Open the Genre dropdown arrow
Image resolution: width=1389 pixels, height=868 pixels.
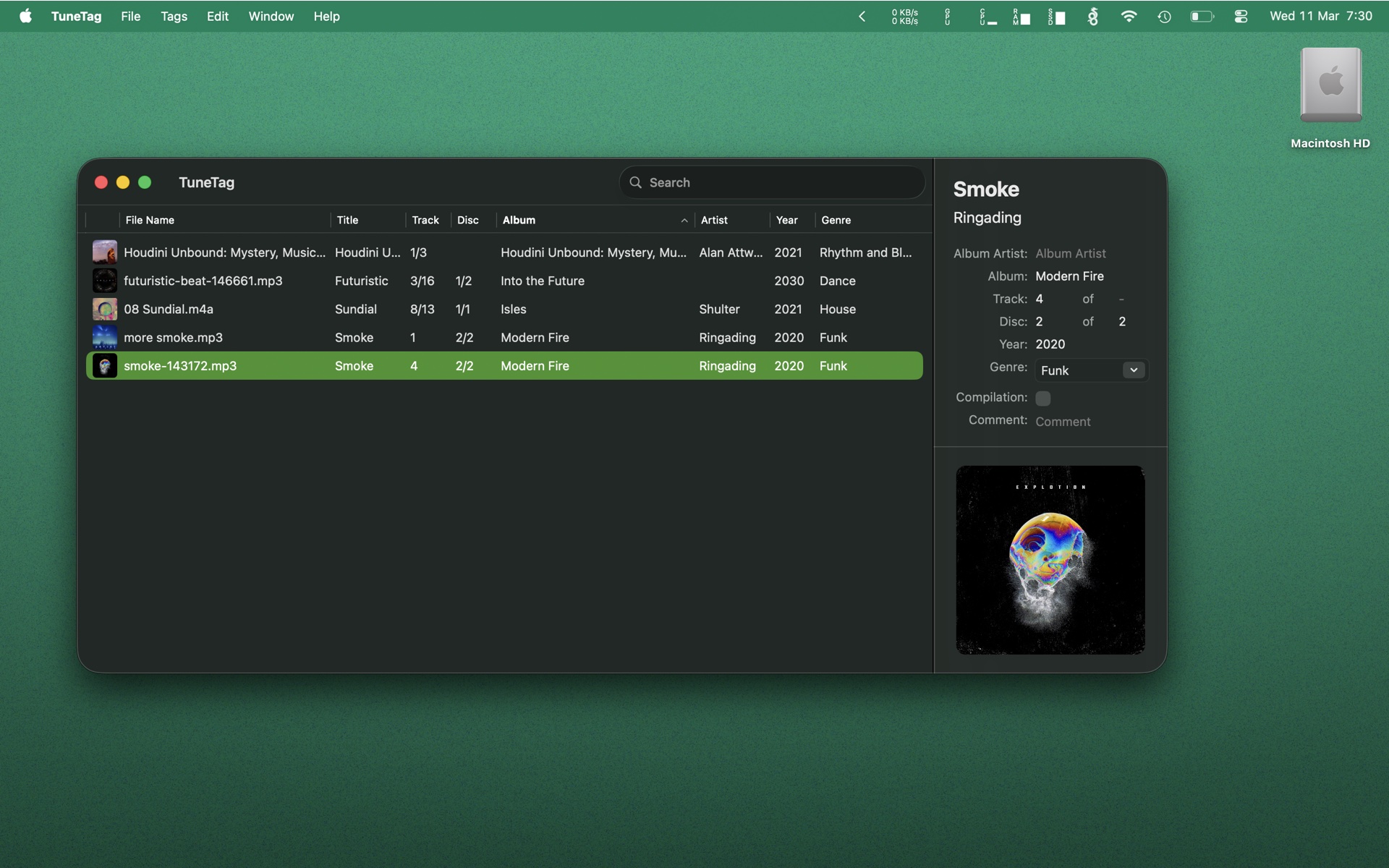pyautogui.click(x=1134, y=370)
